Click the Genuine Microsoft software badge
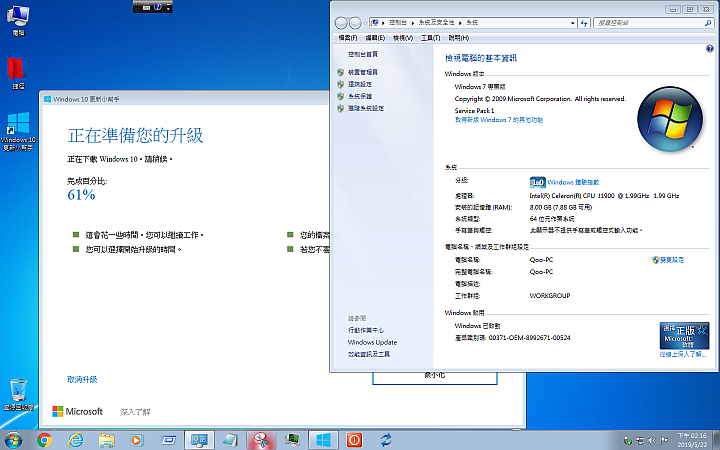 tap(684, 336)
